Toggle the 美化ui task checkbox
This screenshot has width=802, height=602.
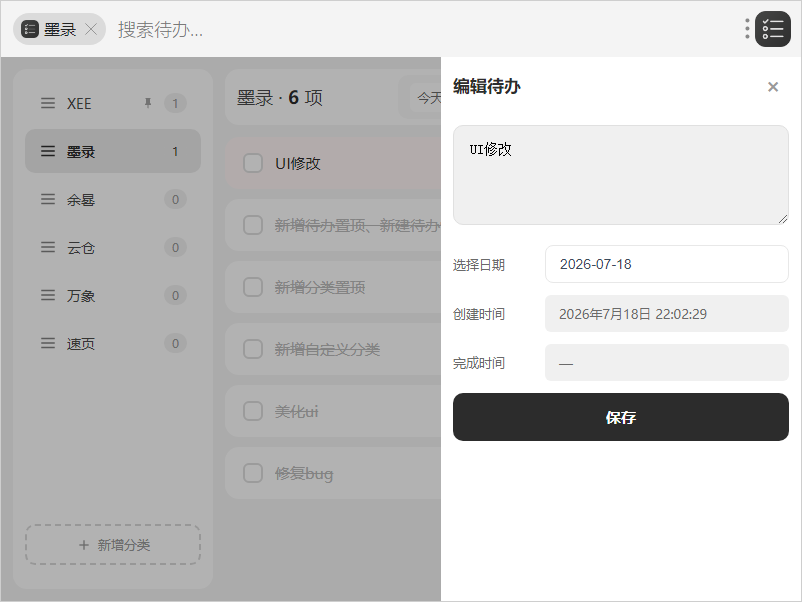point(253,411)
